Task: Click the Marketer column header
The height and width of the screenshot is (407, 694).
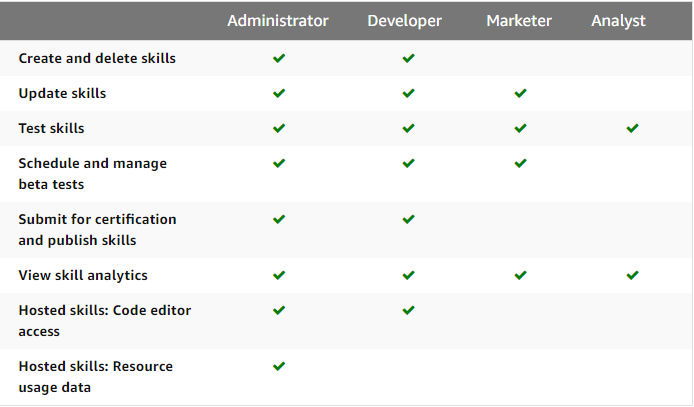Action: (519, 21)
